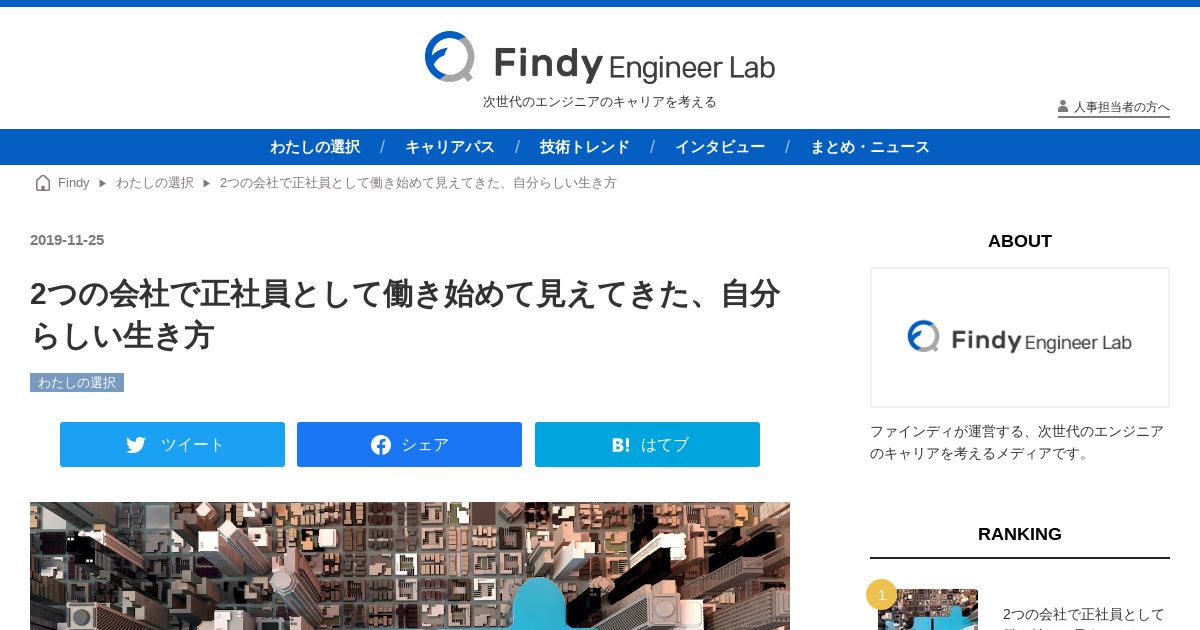Open the first ranking article thumbnail
This screenshot has height=630, width=1200.
(928, 609)
